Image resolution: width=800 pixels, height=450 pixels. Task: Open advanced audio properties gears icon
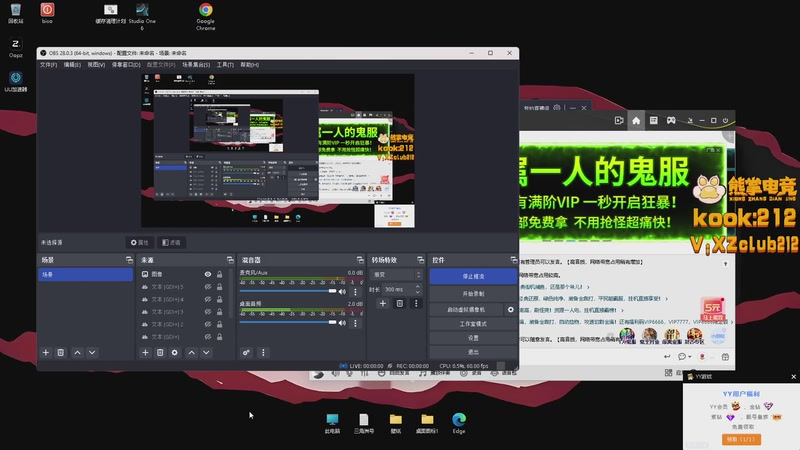[246, 353]
